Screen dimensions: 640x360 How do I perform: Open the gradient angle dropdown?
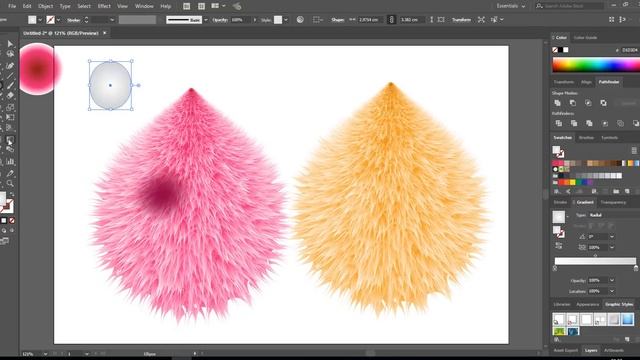click(611, 236)
